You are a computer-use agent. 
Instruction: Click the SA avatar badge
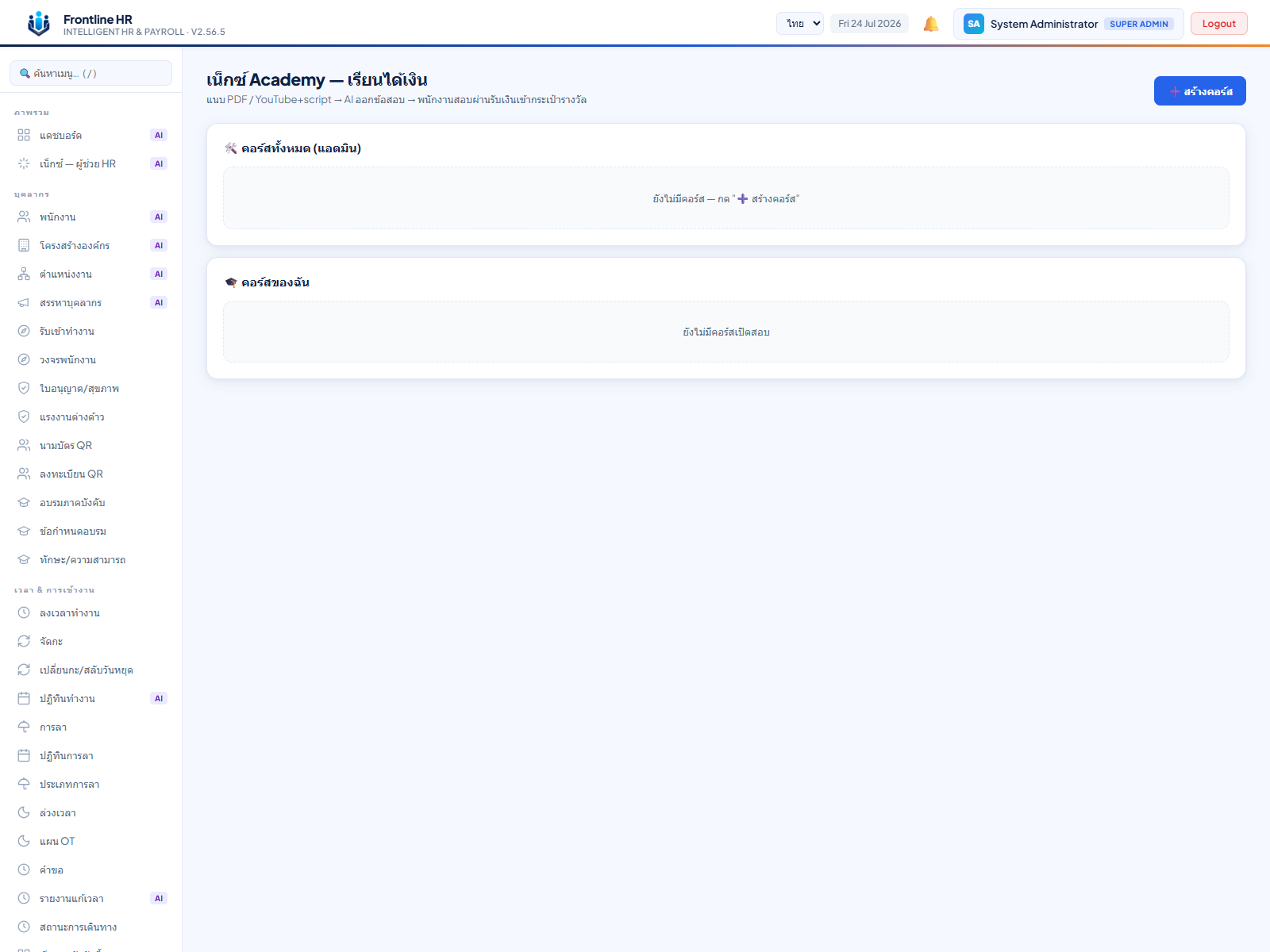tap(974, 24)
